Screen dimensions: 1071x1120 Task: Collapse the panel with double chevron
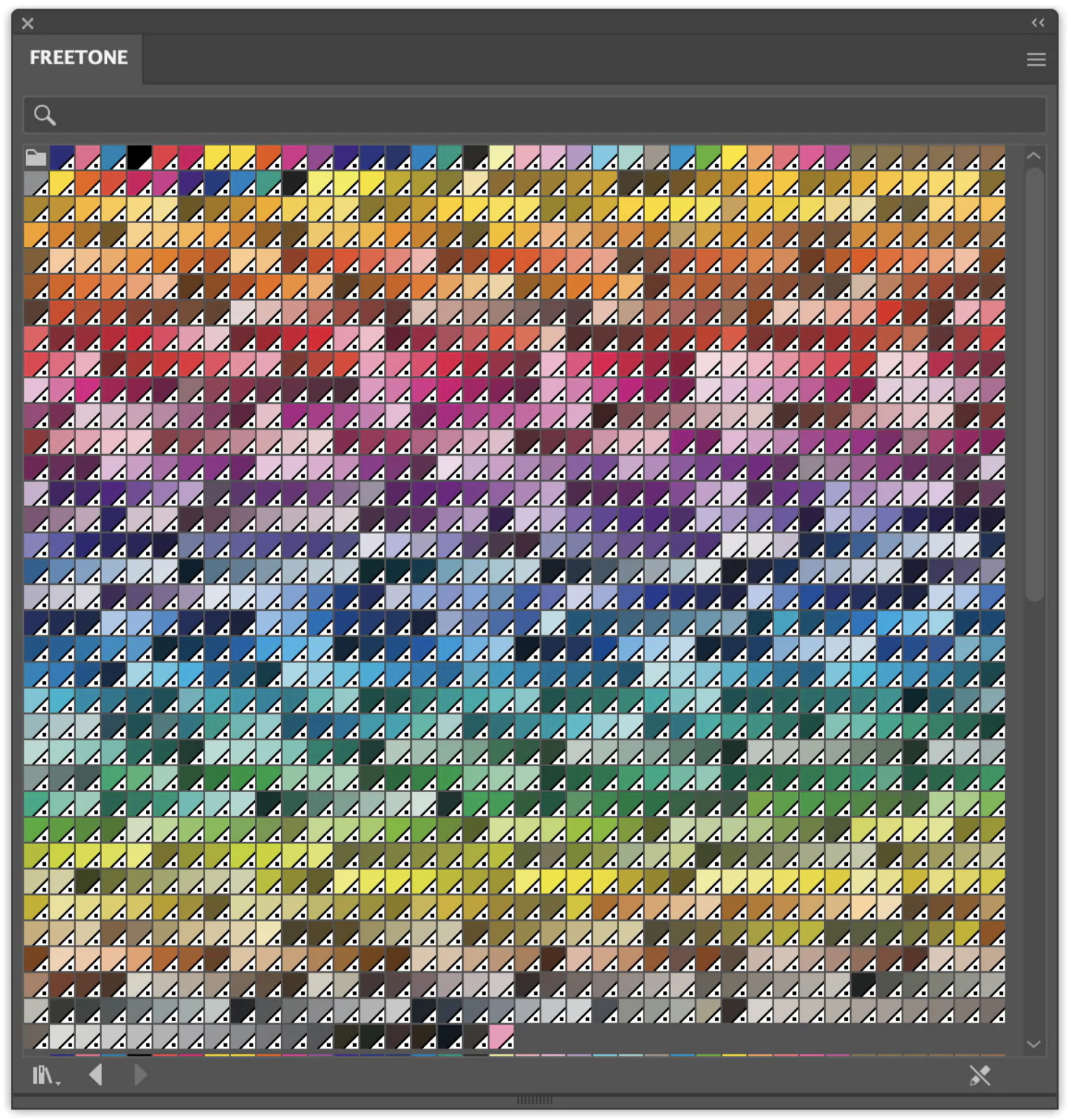tap(1038, 23)
